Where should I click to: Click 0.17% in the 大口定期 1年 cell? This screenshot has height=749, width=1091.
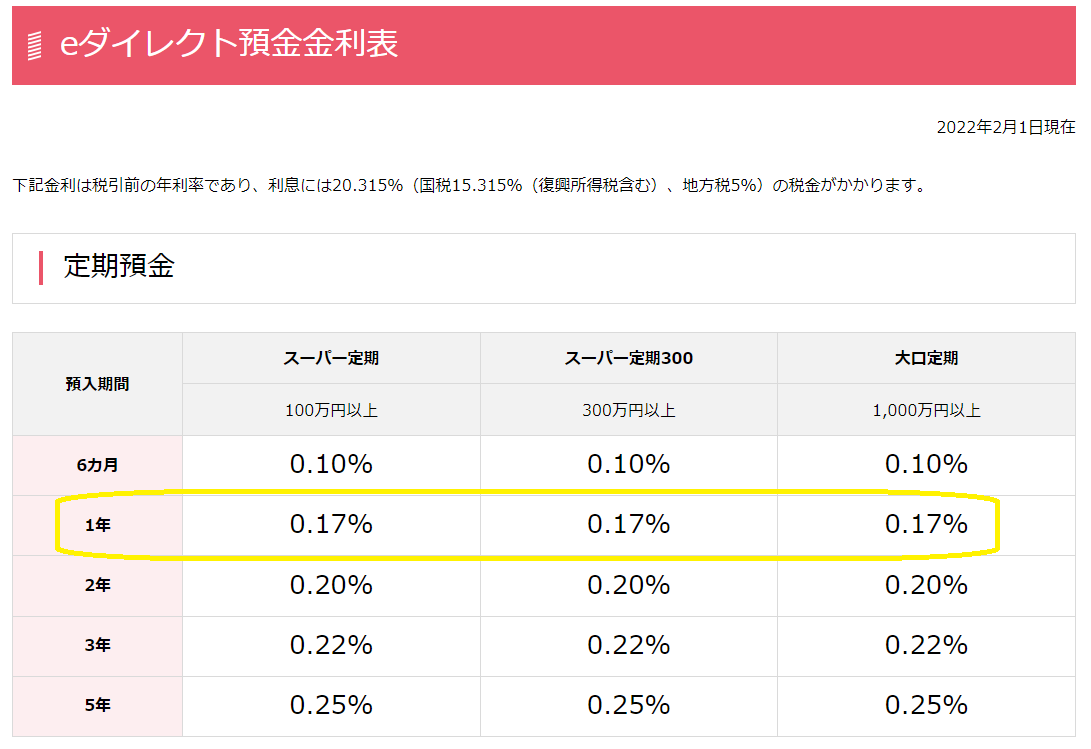(x=926, y=524)
